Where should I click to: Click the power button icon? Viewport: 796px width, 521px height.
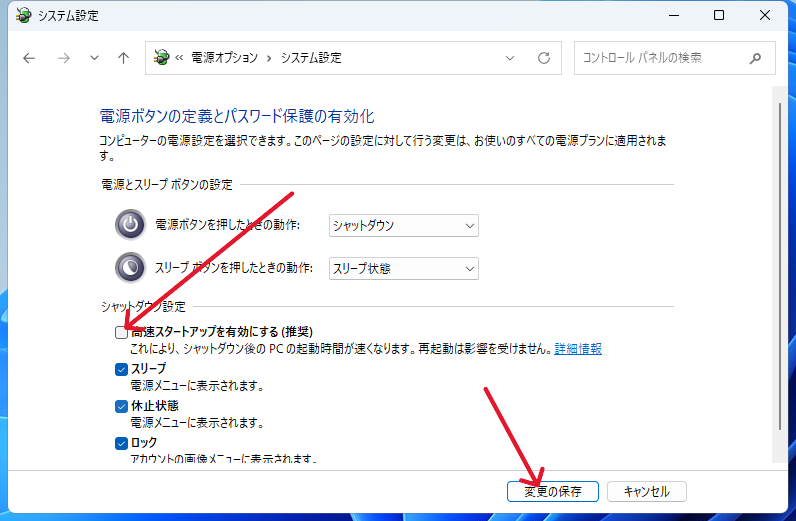point(130,225)
